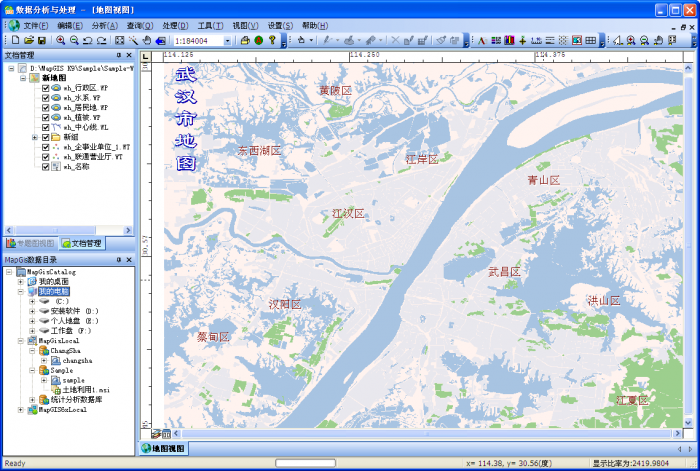Open the map scale 1:184004 dropdown
The image size is (700, 471).
click(228, 40)
